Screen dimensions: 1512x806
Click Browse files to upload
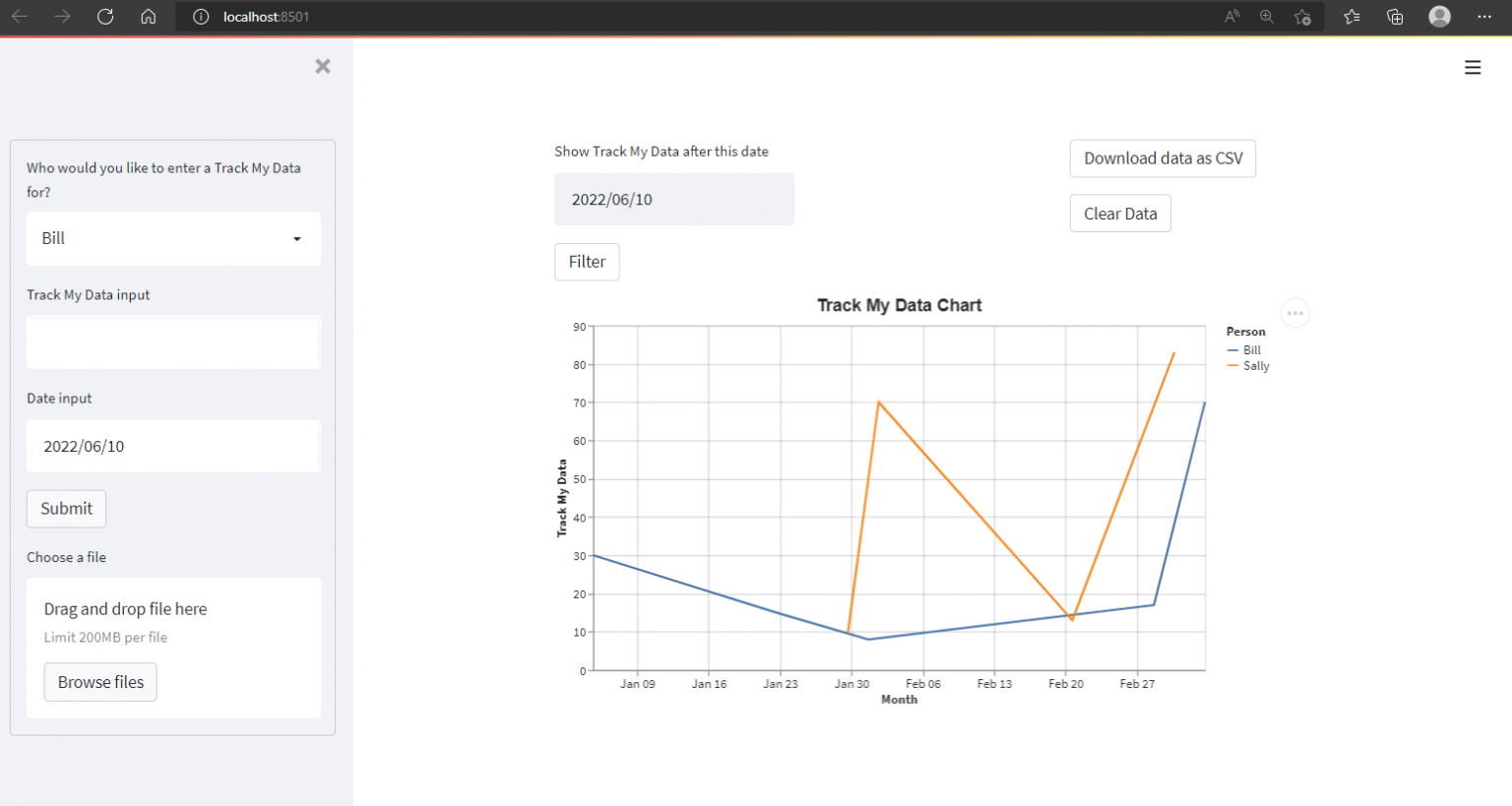100,682
